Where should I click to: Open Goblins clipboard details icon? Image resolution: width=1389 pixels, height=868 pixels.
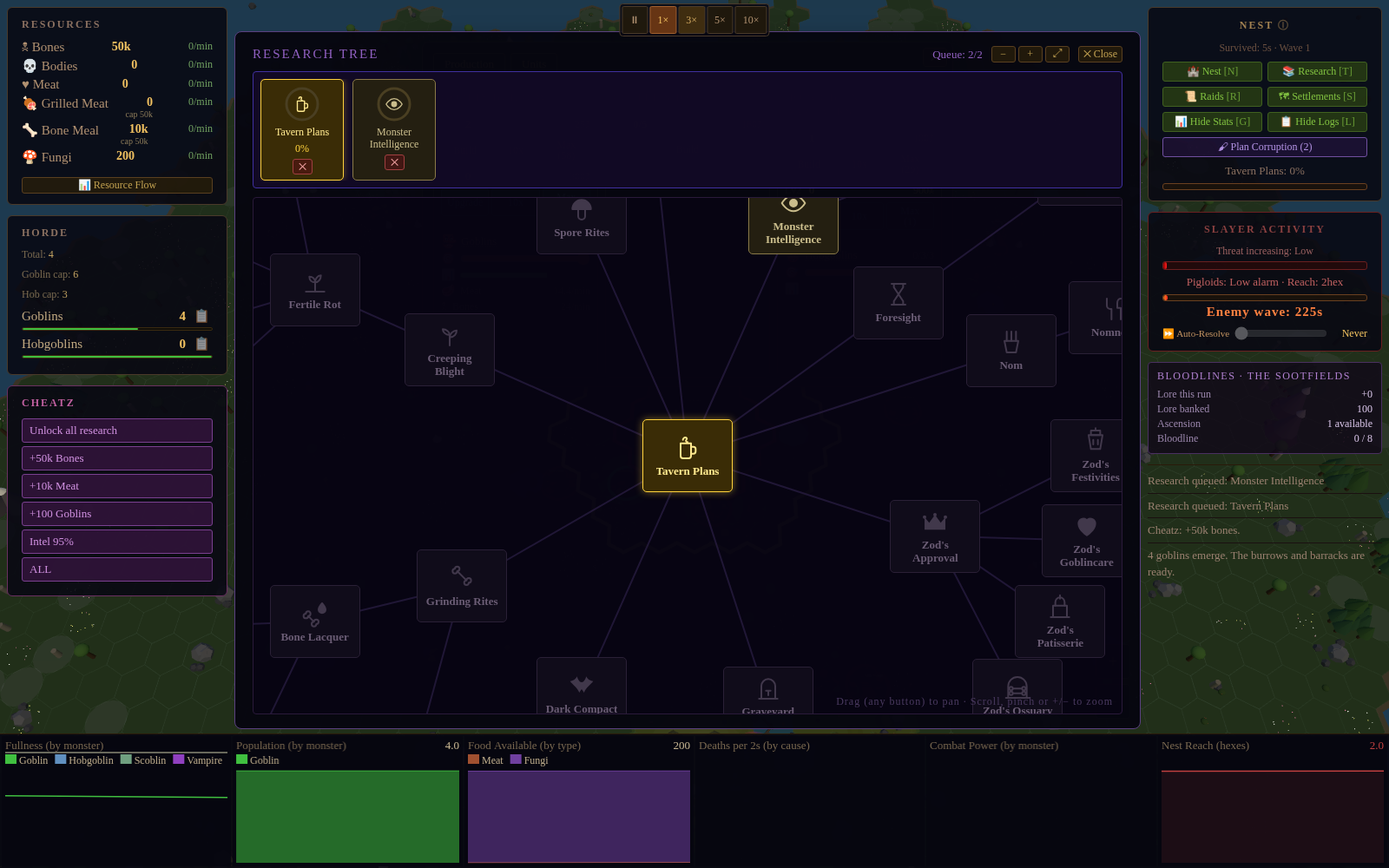[201, 316]
